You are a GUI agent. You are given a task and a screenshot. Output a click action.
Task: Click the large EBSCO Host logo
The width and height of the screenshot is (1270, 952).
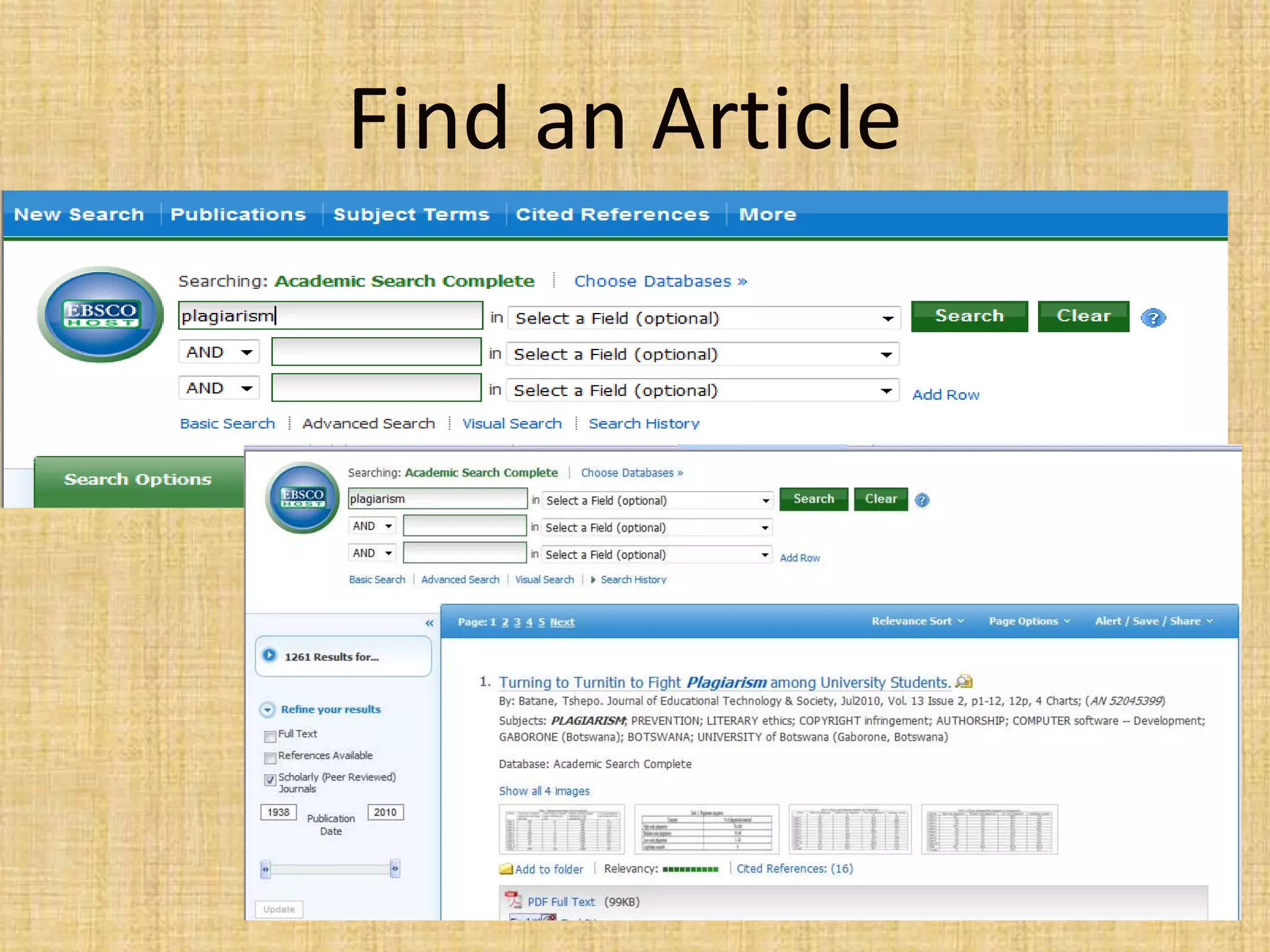100,314
